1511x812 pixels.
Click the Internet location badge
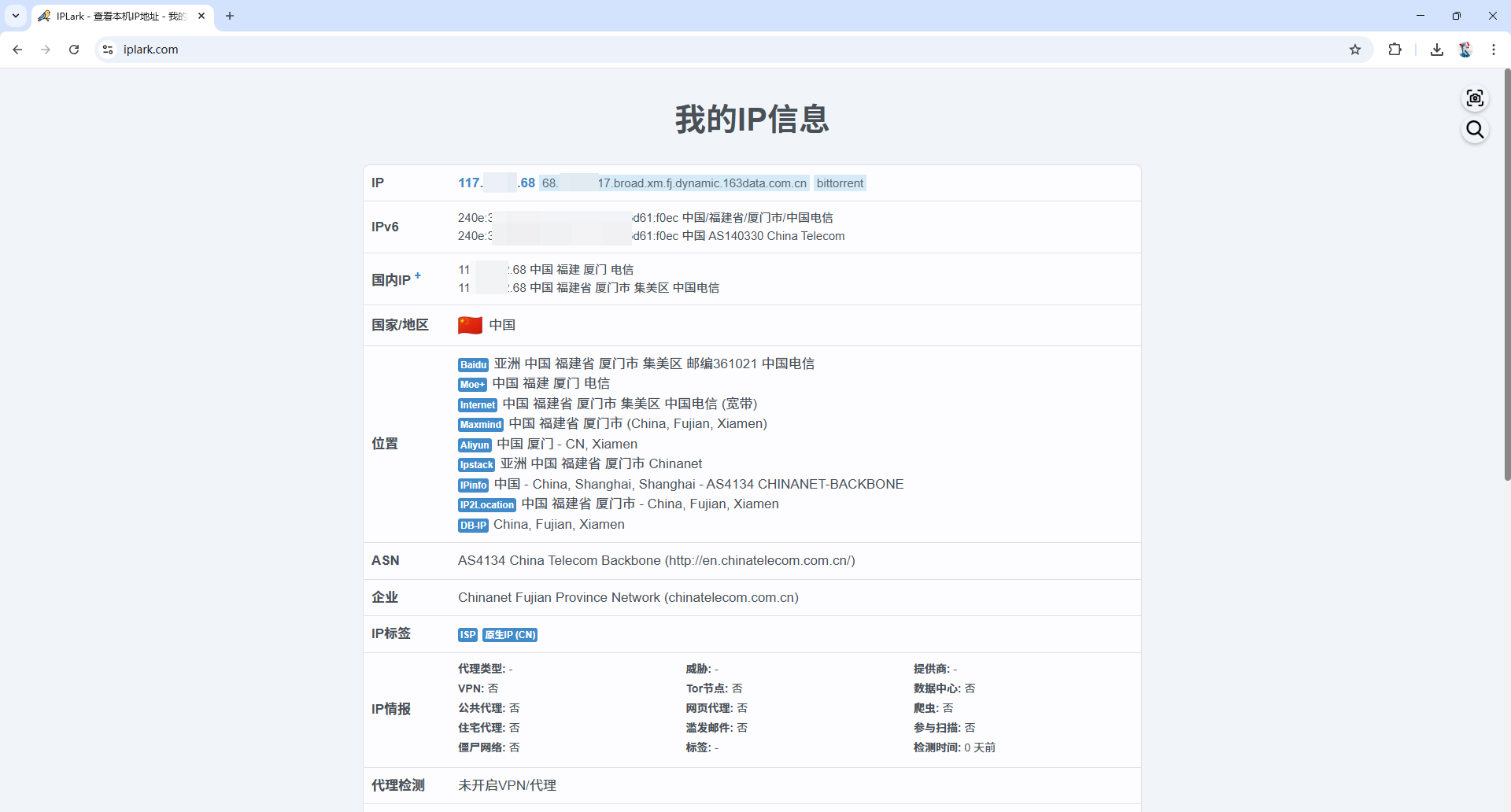(478, 405)
